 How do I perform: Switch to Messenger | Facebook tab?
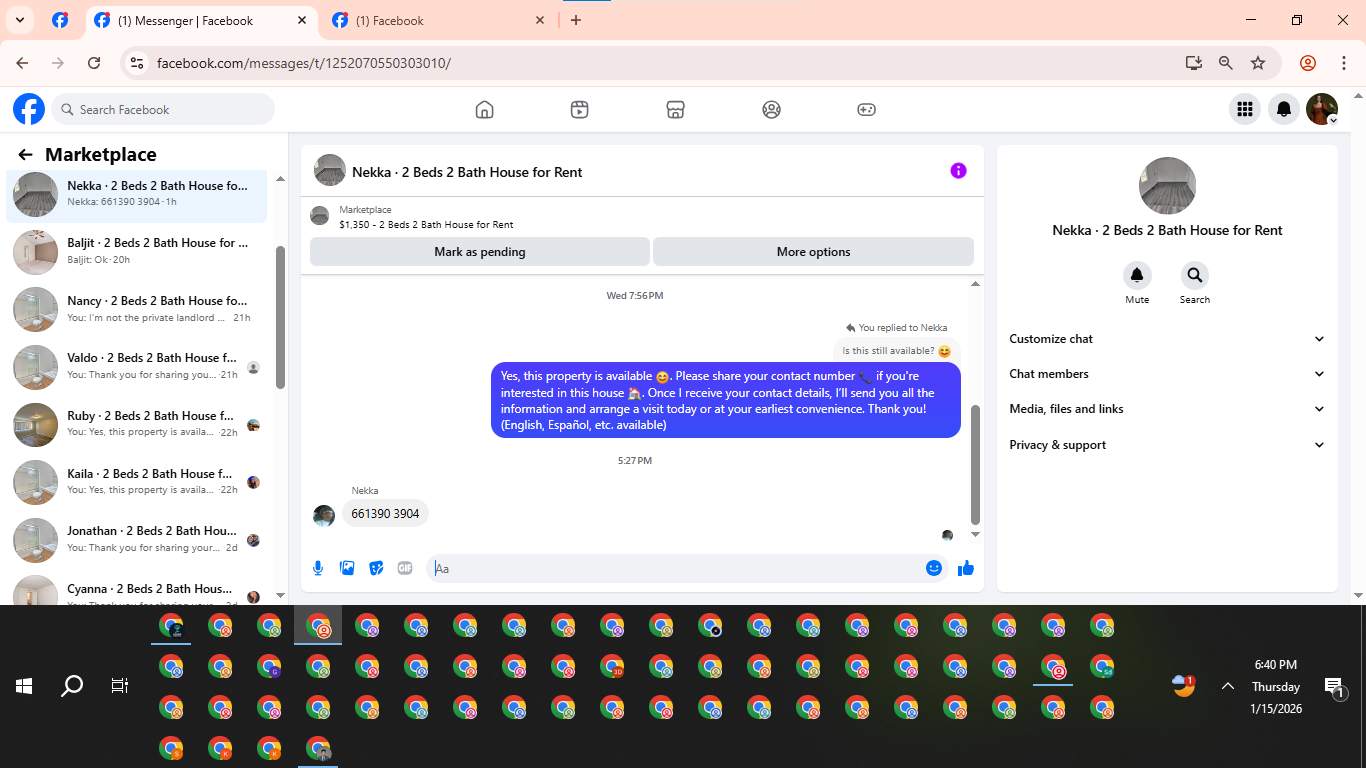pyautogui.click(x=203, y=20)
